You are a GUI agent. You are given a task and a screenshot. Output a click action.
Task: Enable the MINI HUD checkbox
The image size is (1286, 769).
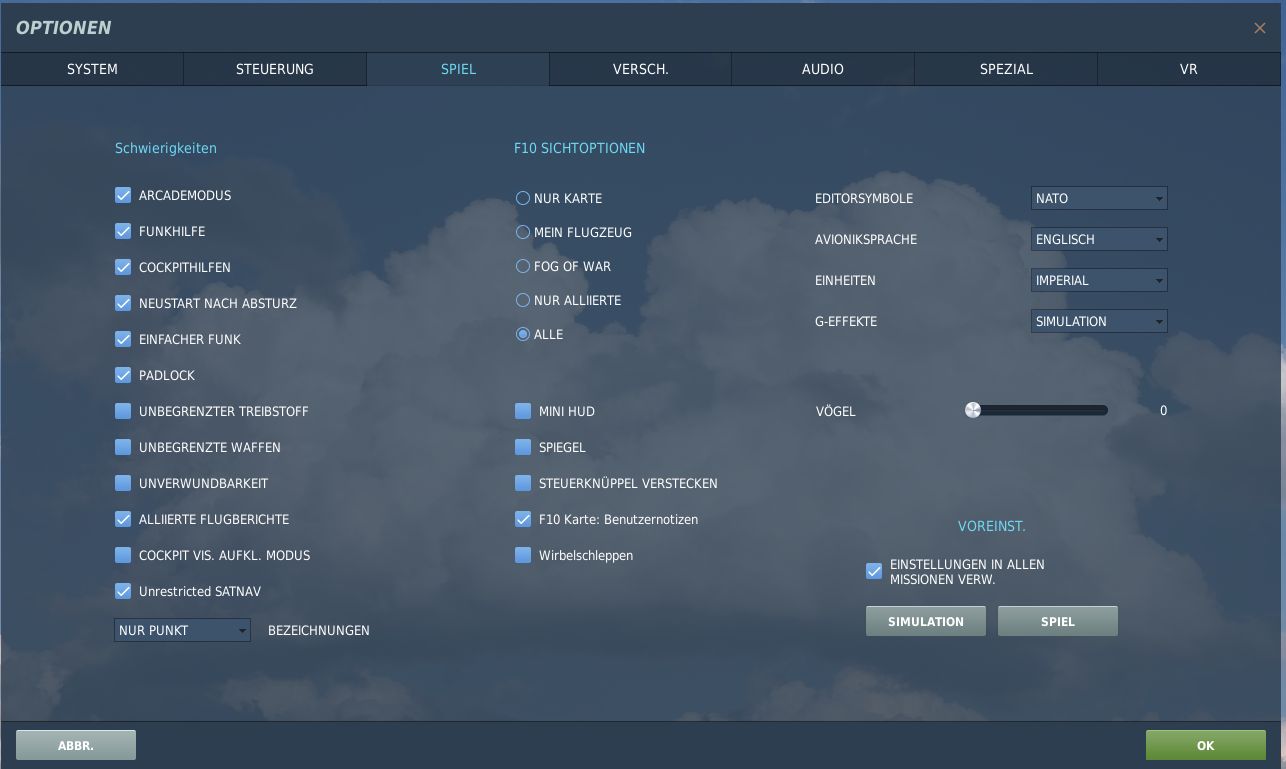523,411
